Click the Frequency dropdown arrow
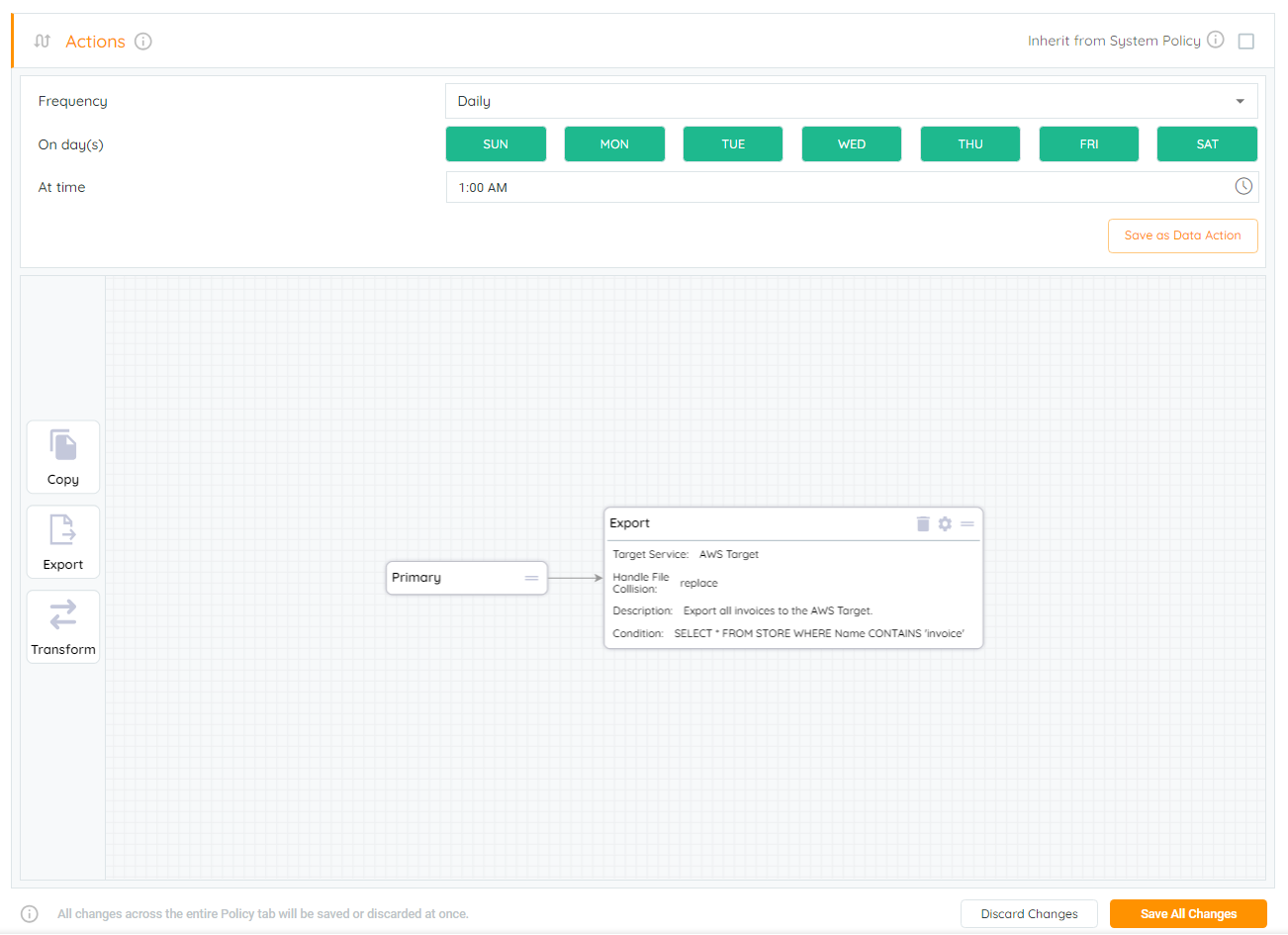This screenshot has height=935, width=1288. point(1240,101)
